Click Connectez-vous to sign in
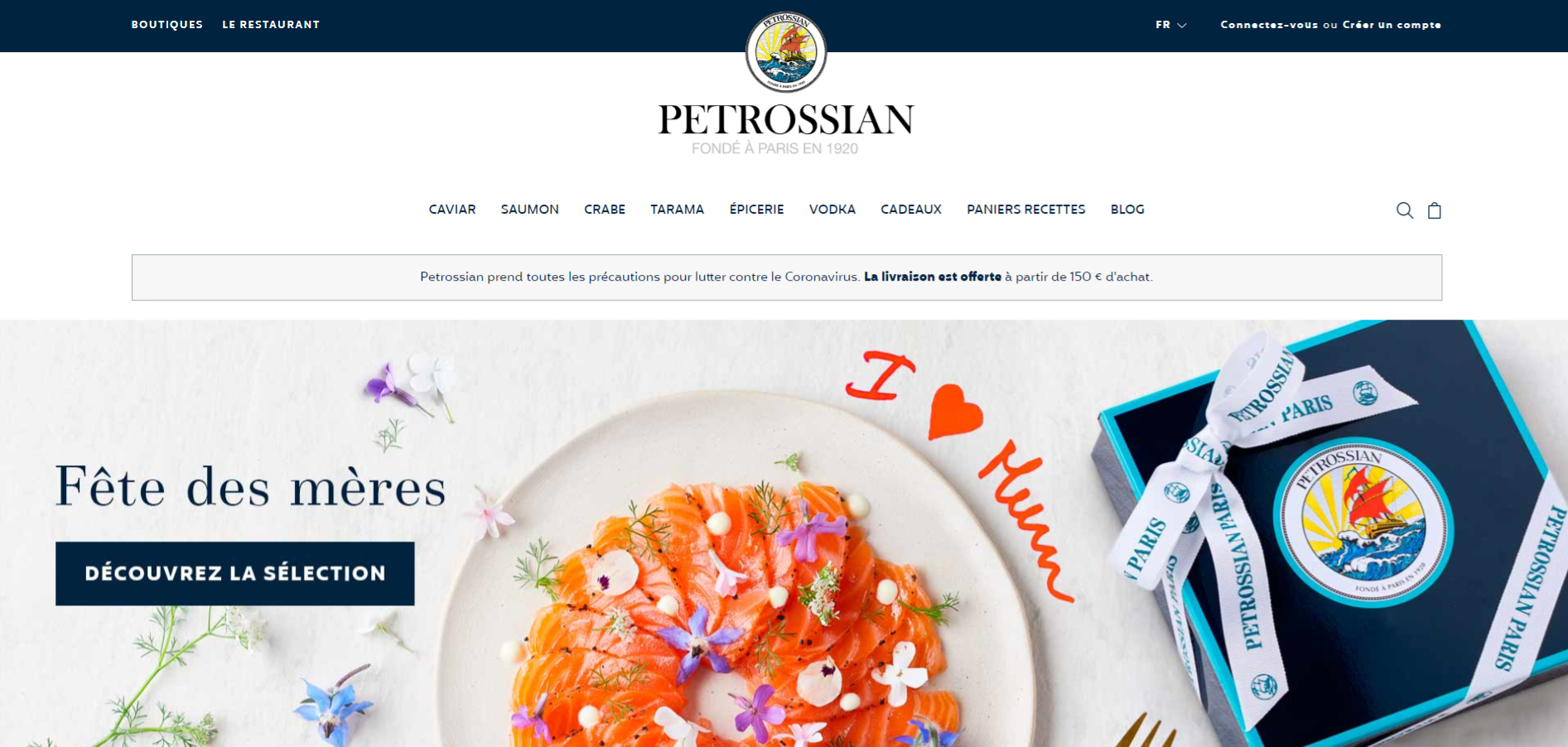 [1269, 25]
